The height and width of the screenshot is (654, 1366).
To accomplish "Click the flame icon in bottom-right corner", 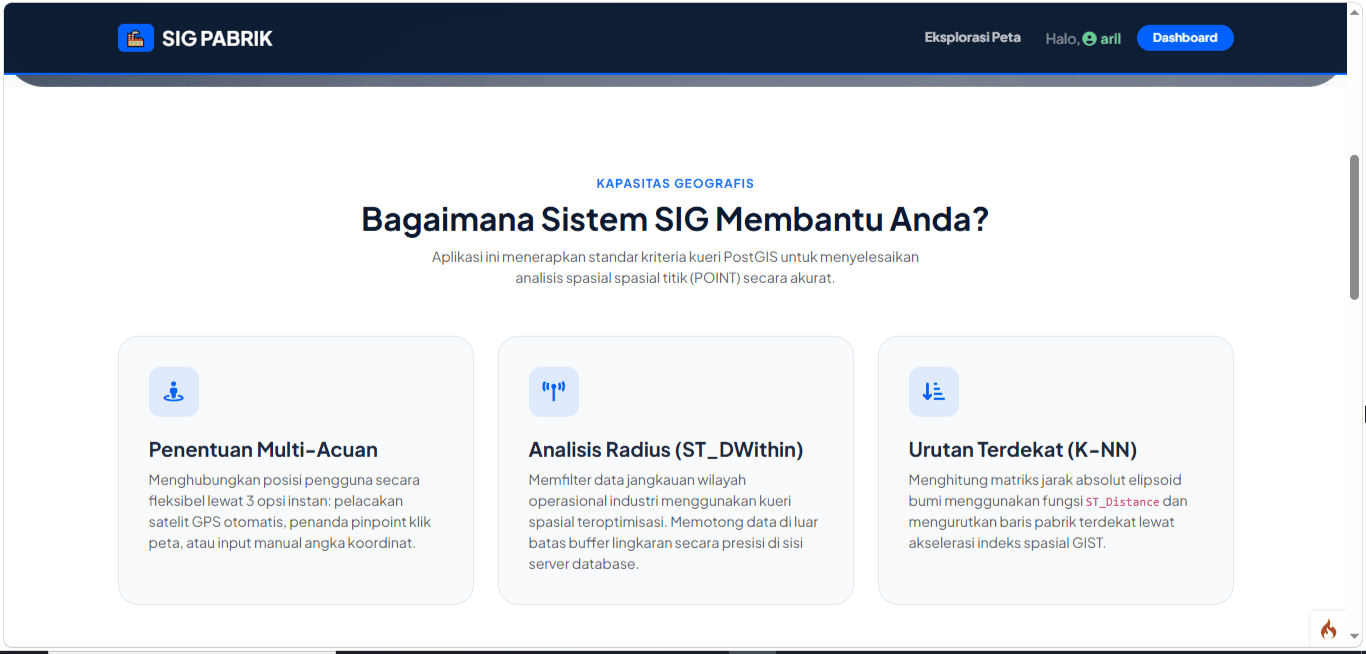I will coord(1328,629).
